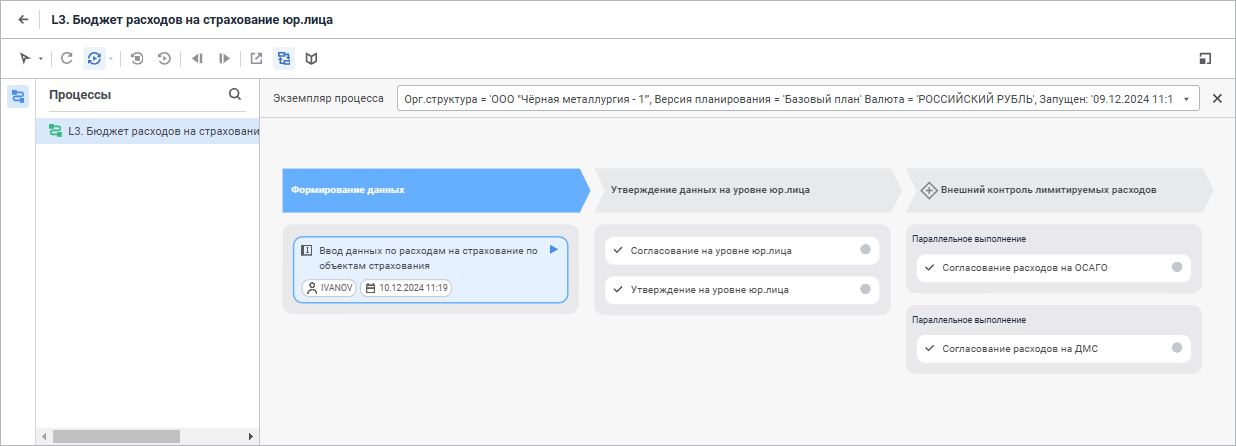Open the cursor tool dropdown arrow
The height and width of the screenshot is (446, 1236).
coord(40,59)
